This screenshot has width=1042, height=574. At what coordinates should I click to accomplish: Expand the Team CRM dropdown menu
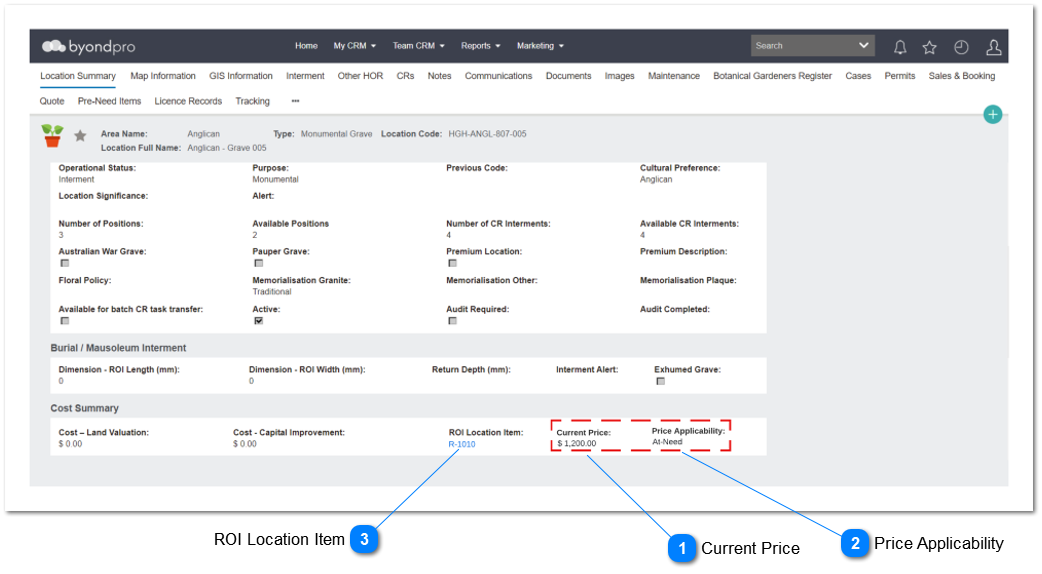418,46
